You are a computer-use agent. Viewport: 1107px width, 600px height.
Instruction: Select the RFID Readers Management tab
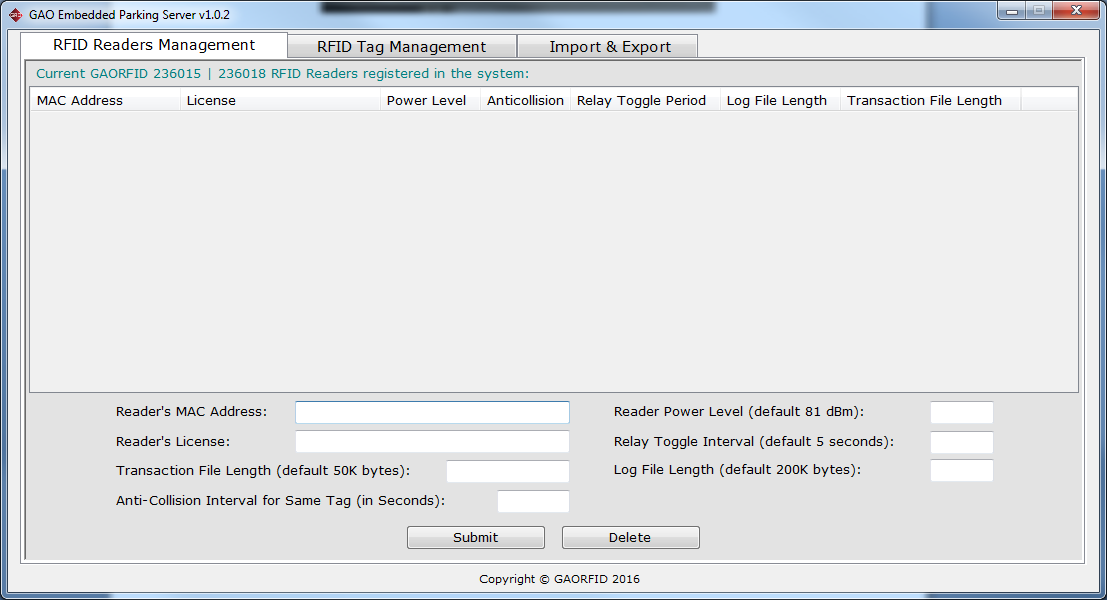click(154, 45)
